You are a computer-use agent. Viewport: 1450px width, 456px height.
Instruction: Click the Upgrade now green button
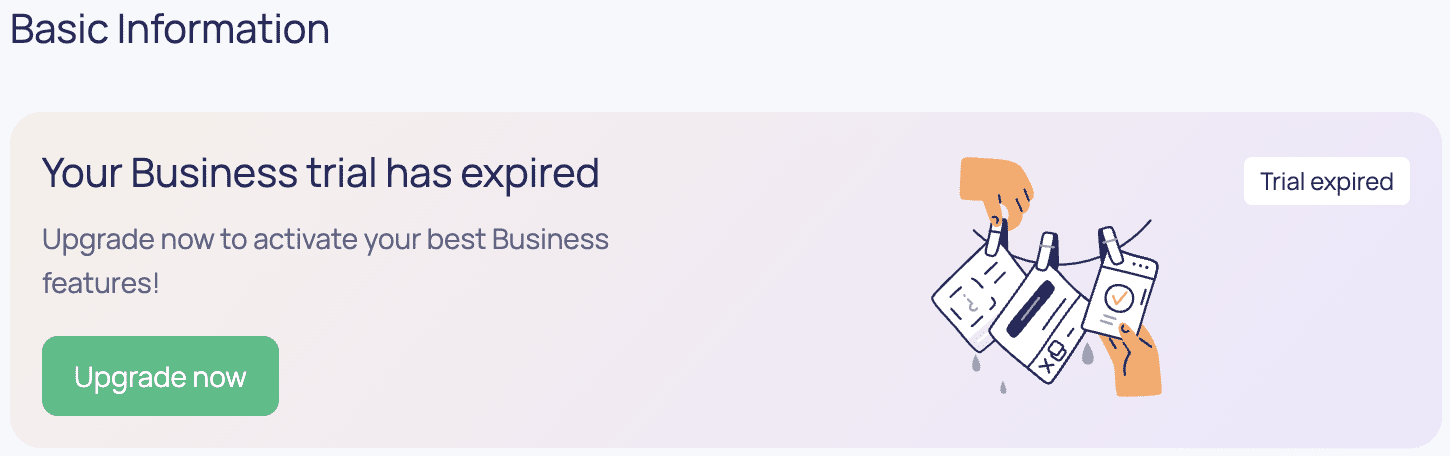160,376
